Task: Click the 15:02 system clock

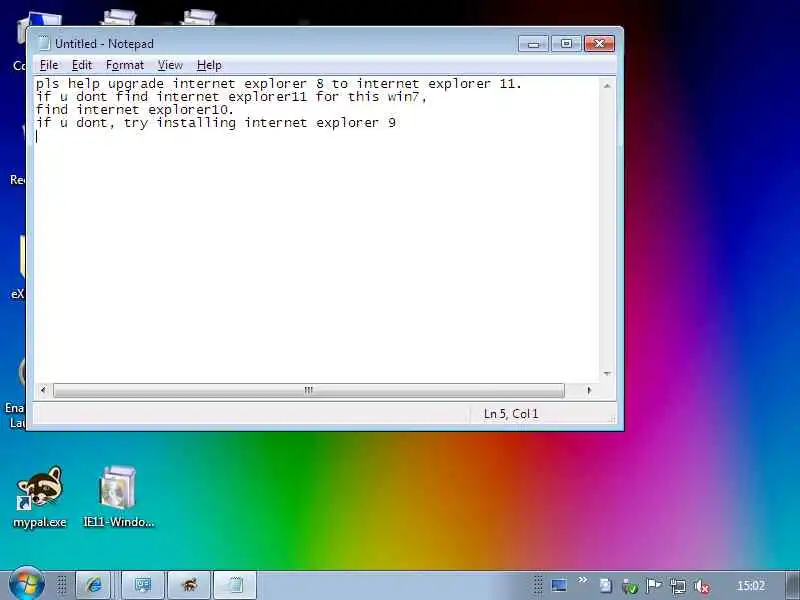Action: tap(751, 586)
